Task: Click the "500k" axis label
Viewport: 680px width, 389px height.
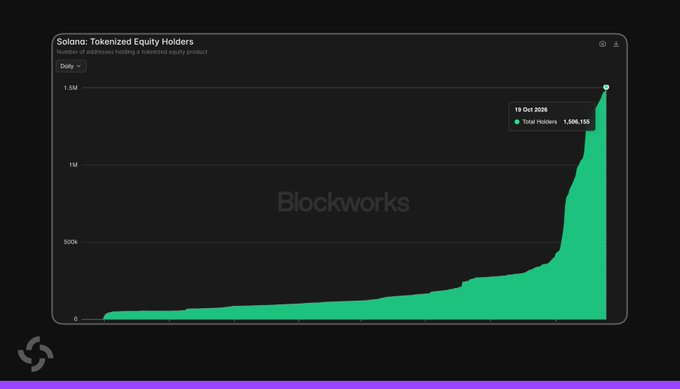Action: tap(71, 242)
